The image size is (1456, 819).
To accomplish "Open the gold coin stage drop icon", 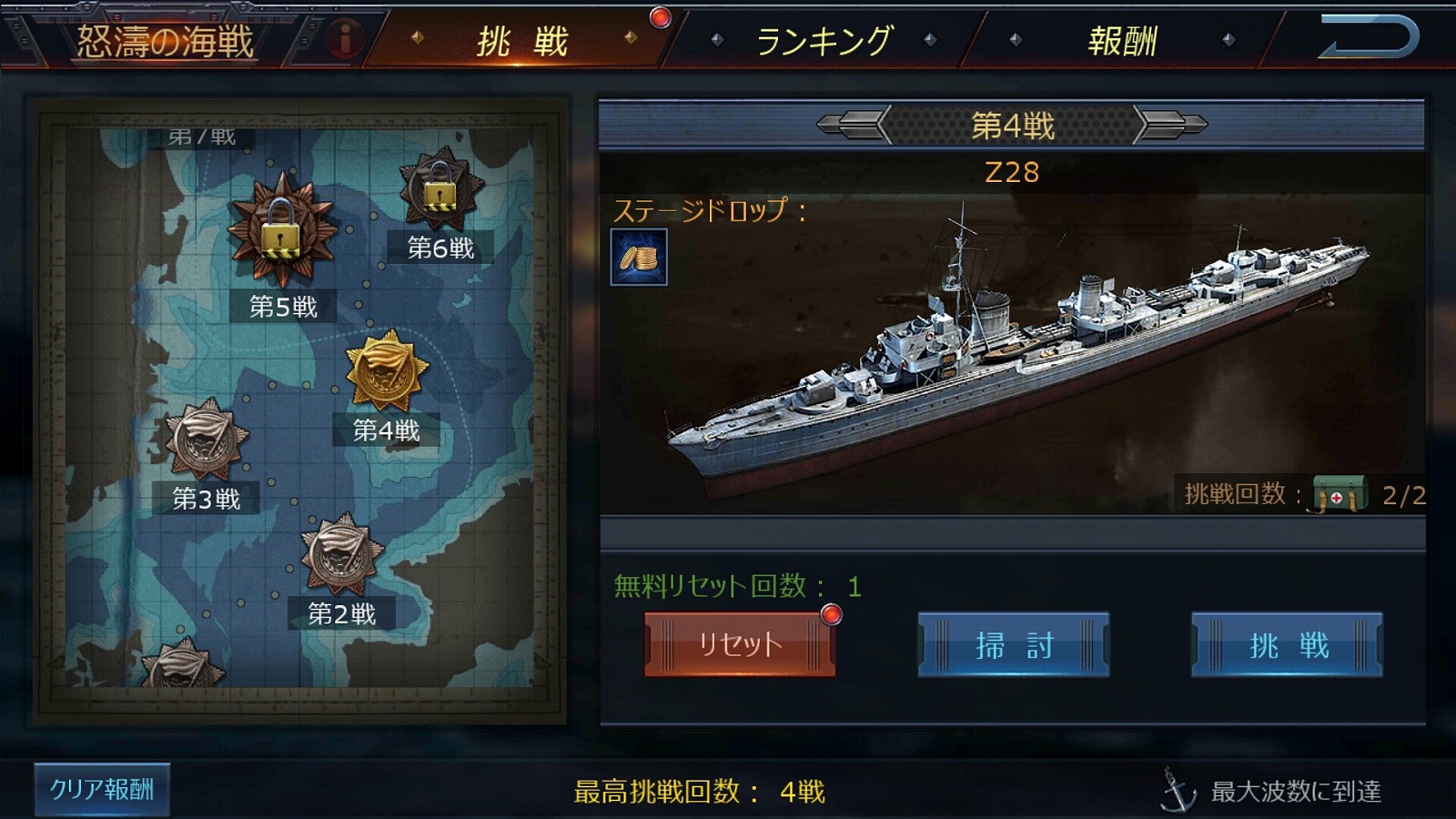I will [639, 258].
